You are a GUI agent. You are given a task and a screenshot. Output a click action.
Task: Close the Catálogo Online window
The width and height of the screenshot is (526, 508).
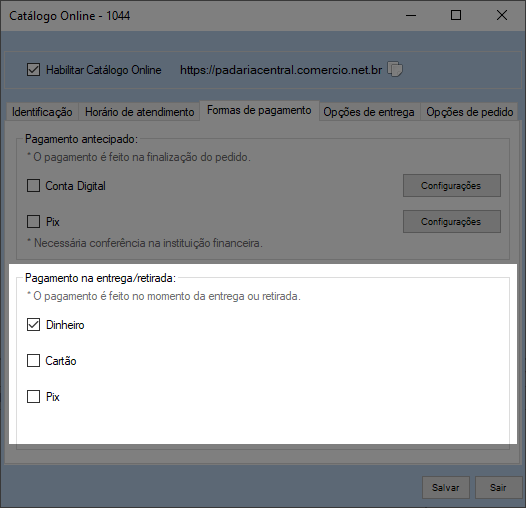pos(502,15)
